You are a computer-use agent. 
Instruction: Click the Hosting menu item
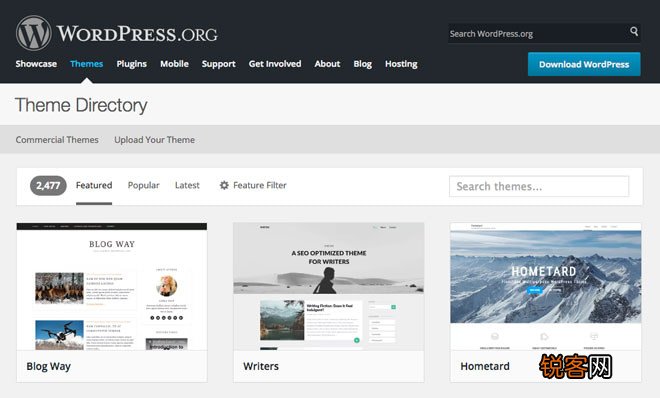click(x=401, y=64)
